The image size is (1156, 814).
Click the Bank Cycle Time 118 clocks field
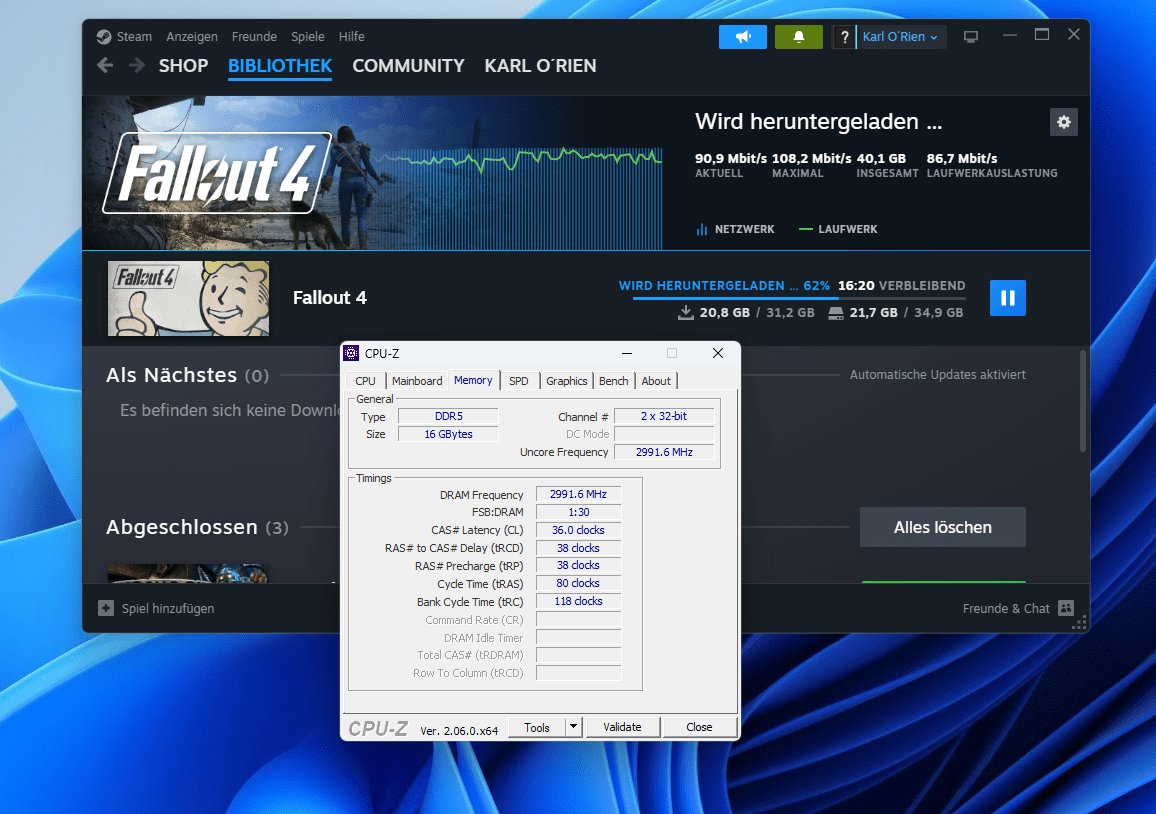coord(578,601)
